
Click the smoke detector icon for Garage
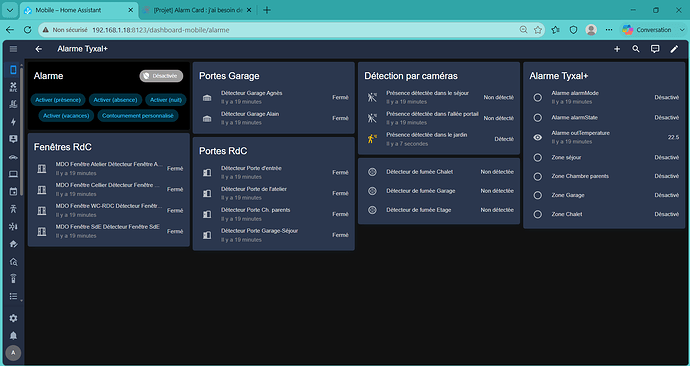click(x=372, y=191)
